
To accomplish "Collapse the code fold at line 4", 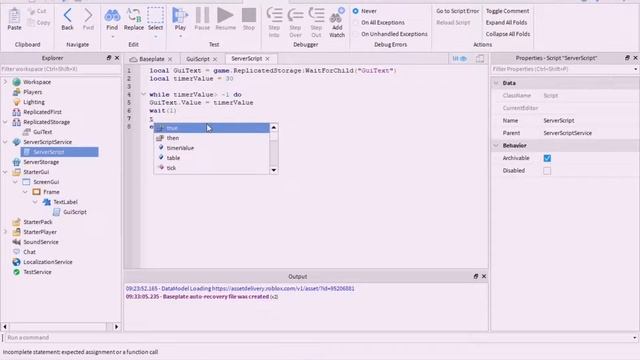I will [x=143, y=94].
